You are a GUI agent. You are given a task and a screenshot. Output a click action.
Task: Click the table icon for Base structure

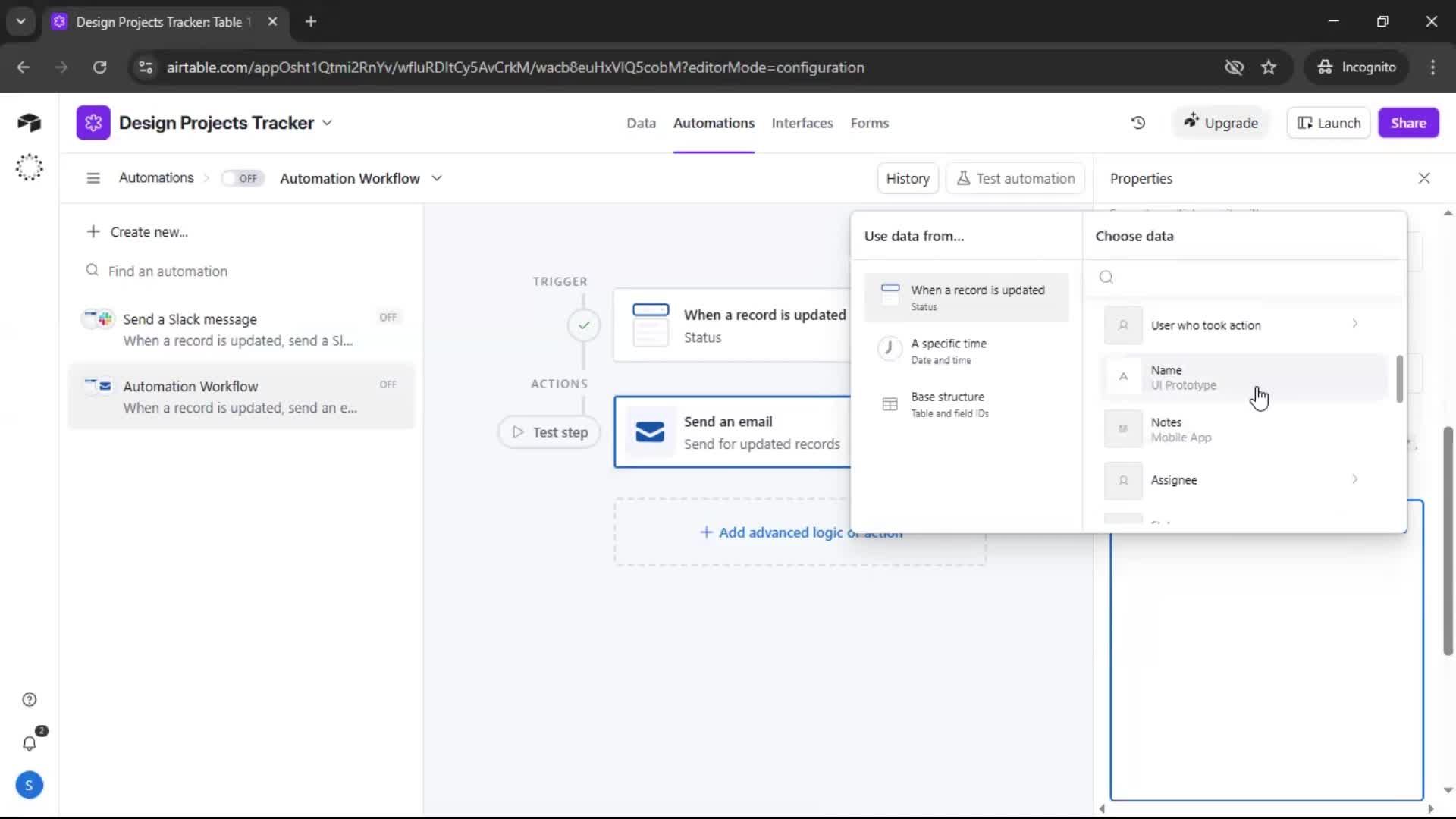click(890, 404)
